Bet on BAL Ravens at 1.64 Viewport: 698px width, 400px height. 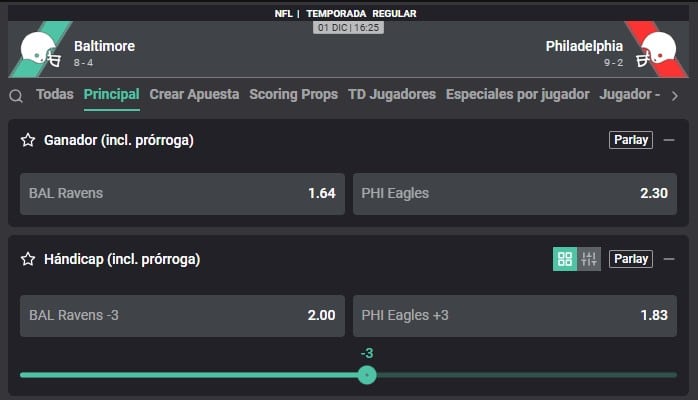(182, 193)
